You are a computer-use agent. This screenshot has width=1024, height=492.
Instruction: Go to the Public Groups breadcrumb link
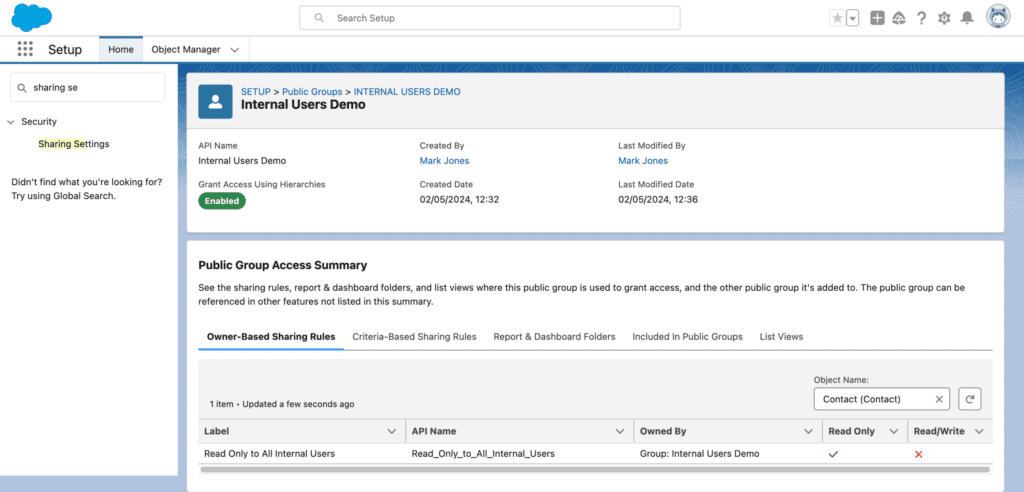pyautogui.click(x=312, y=91)
